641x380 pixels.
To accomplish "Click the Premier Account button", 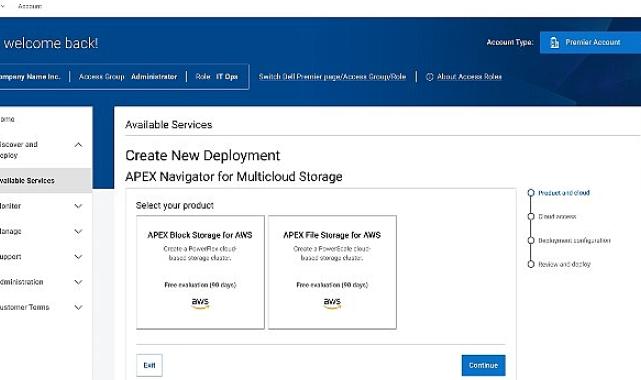I will 590,42.
